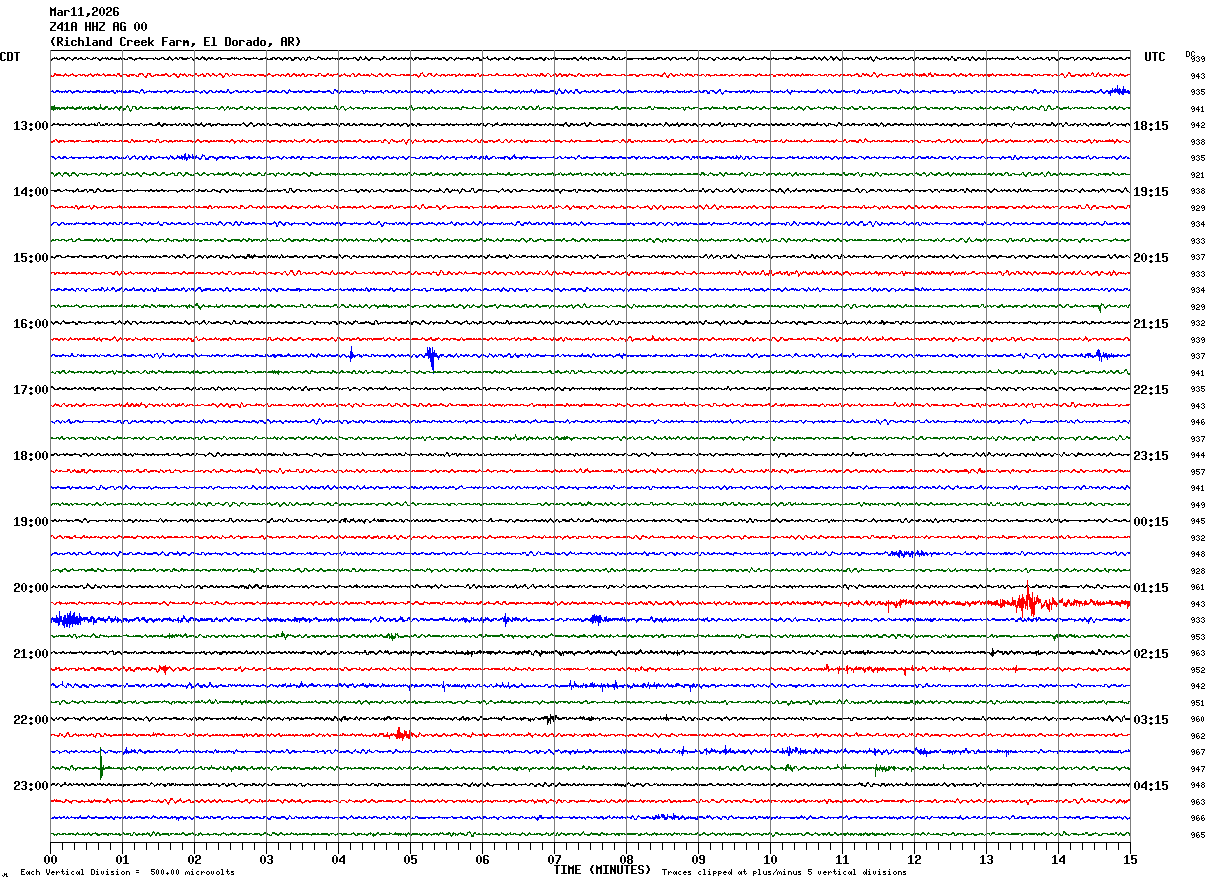Click the blue spike in the 16:00 hour trace
This screenshot has height=886, width=1210.
431,357
